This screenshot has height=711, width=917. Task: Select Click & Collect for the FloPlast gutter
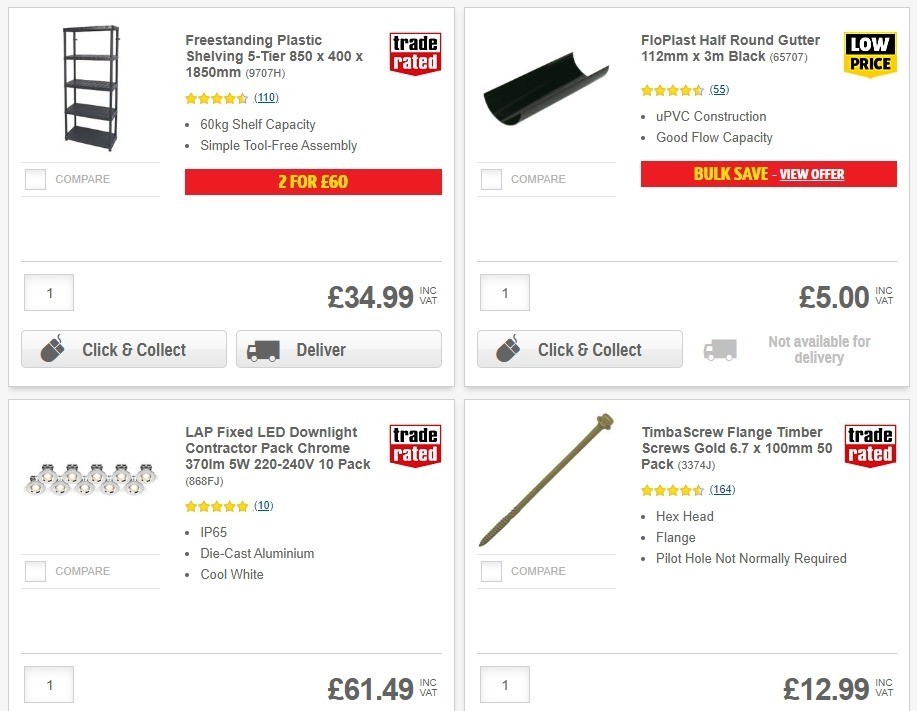579,349
